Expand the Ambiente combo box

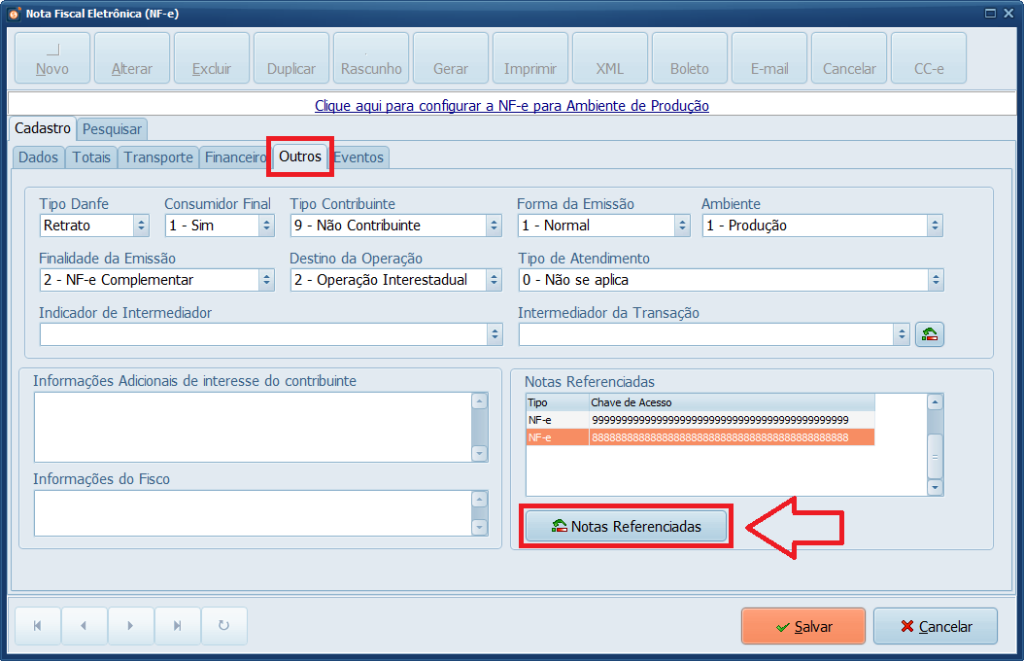coord(934,226)
